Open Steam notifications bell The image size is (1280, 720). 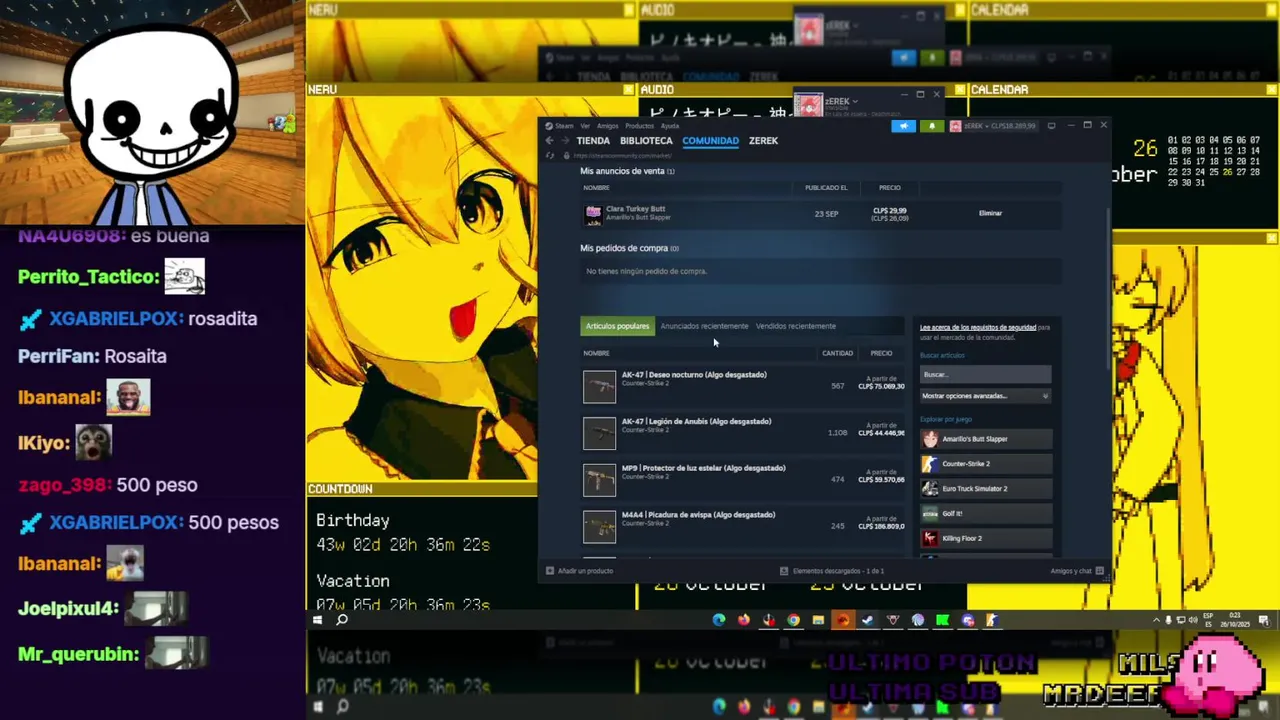(932, 126)
